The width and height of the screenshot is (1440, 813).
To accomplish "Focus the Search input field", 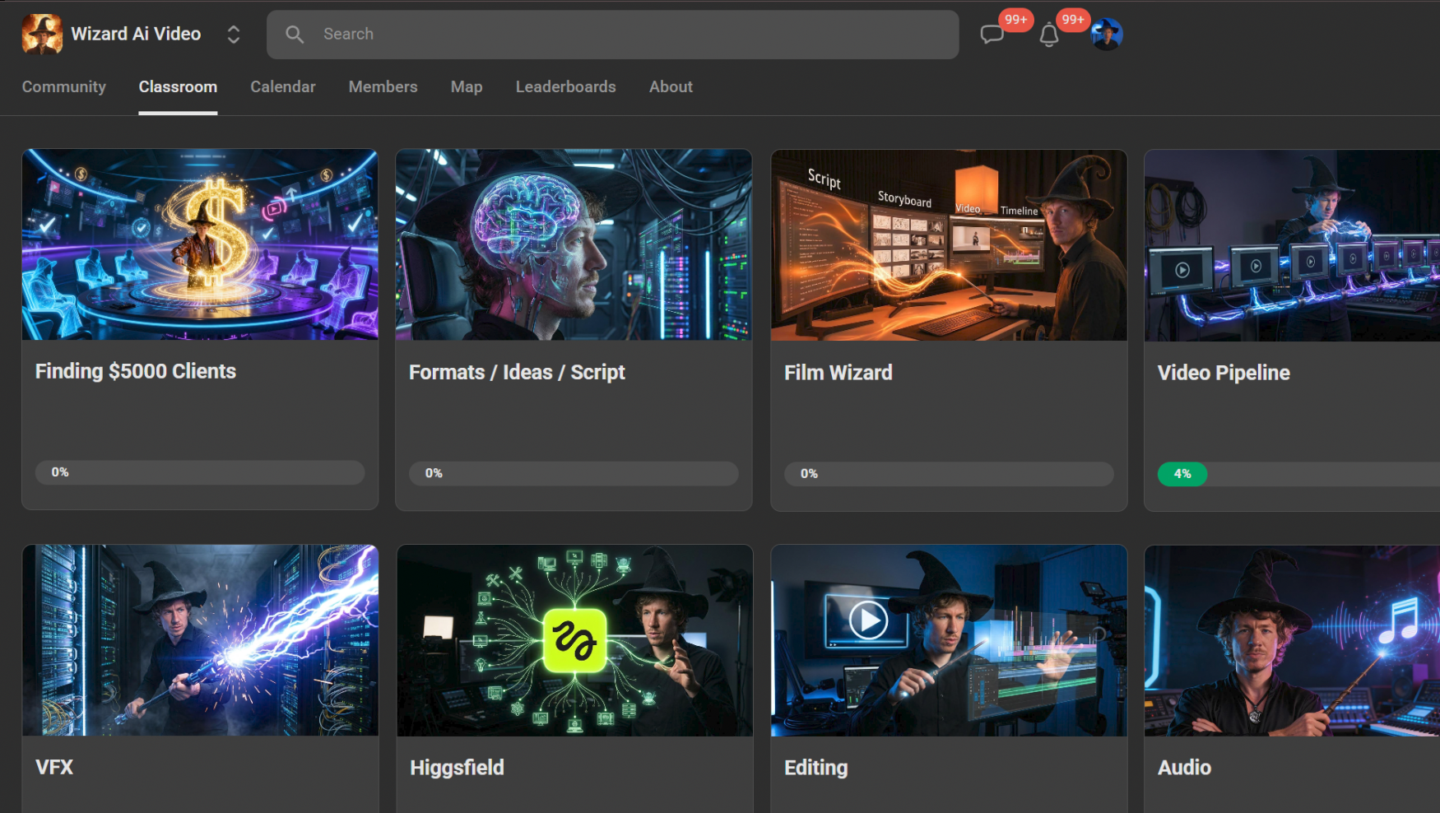I will [x=612, y=34].
